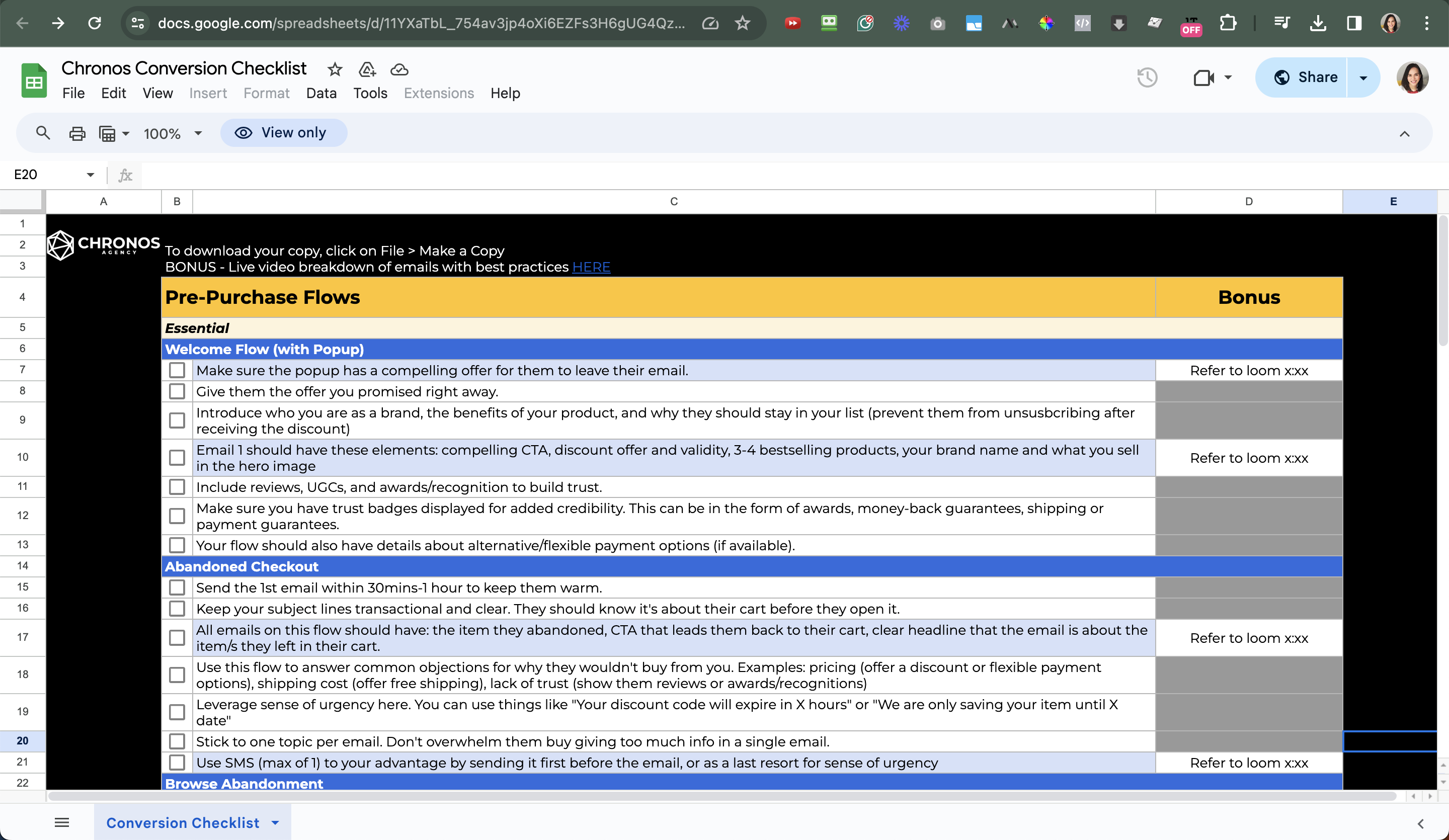Viewport: 1449px width, 840px height.
Task: Check the popup compelling offer checkbox
Action: 177,370
